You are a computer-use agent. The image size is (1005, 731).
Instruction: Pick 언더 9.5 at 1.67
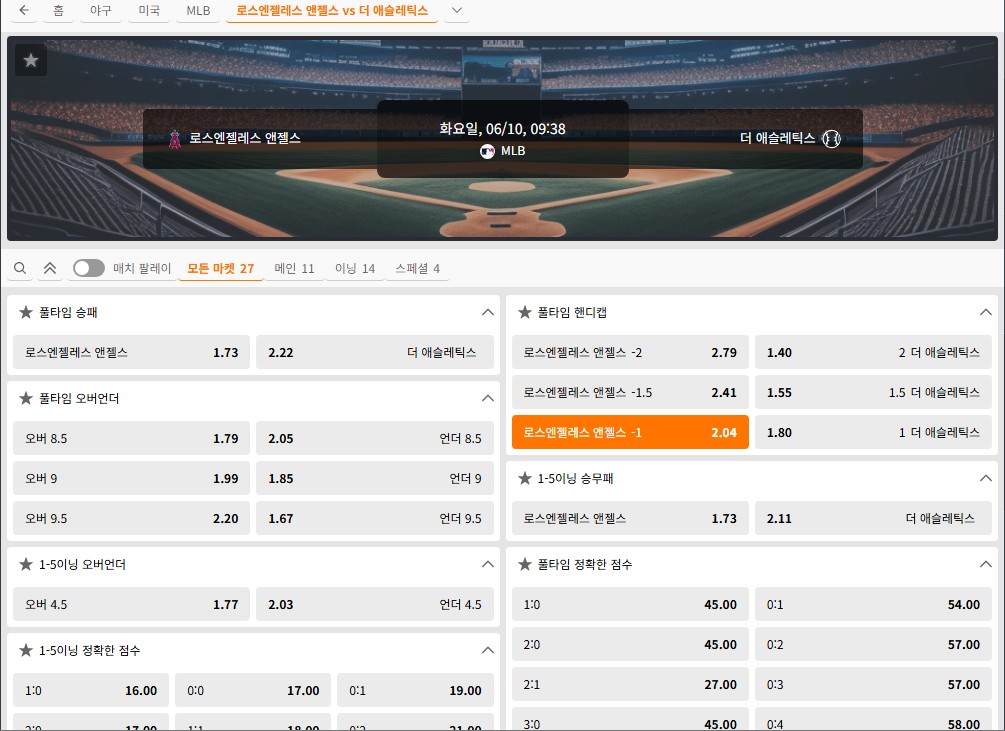(x=374, y=518)
